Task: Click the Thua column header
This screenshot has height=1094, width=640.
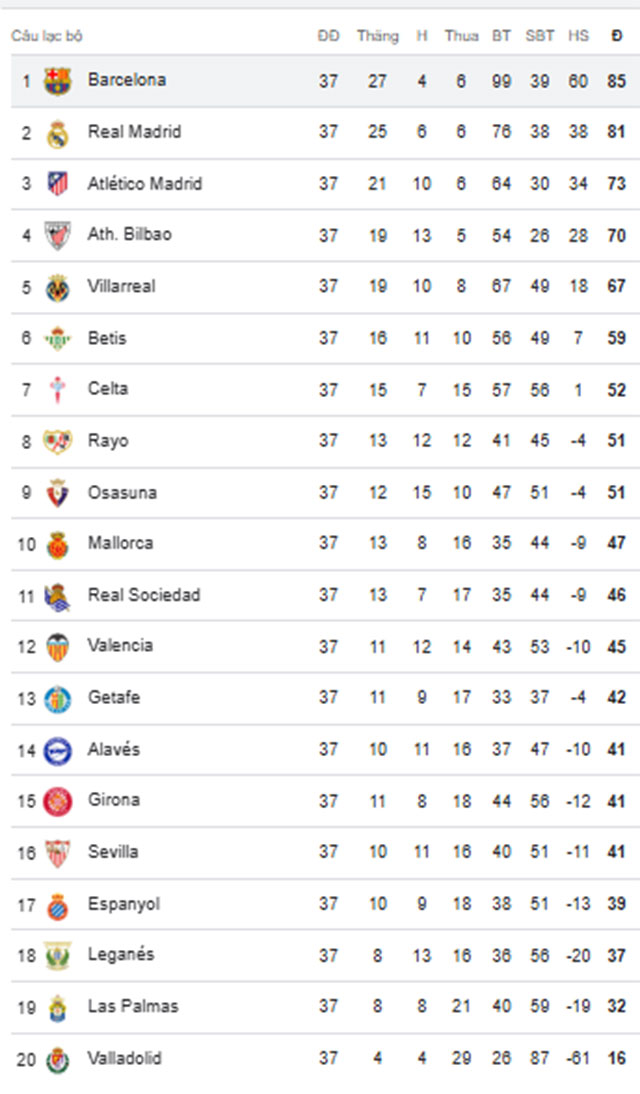Action: tap(461, 36)
